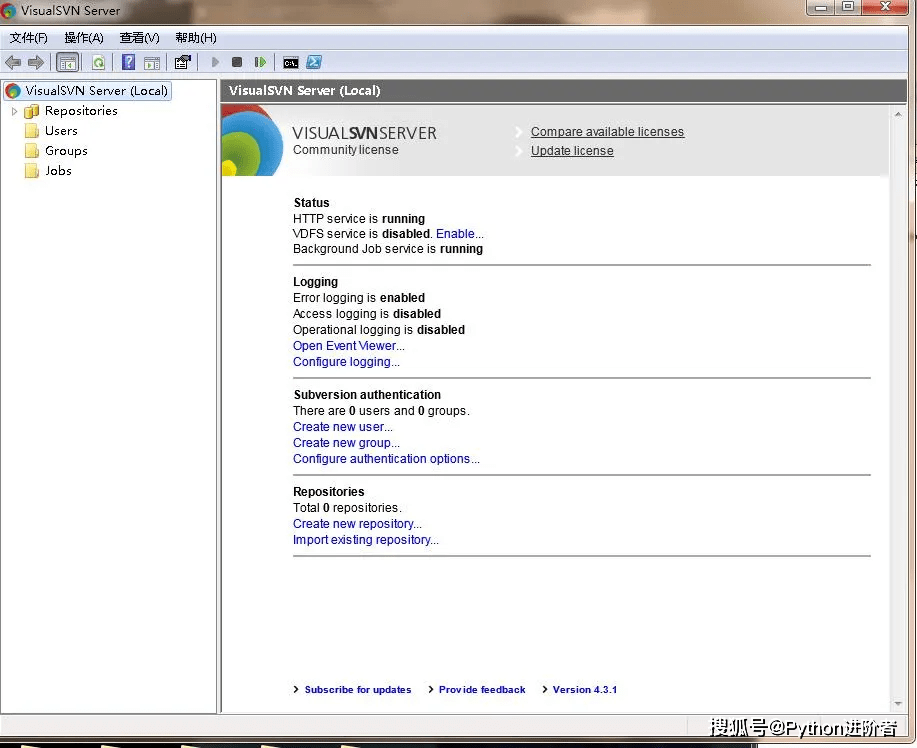Open the 帮助(H) menu
The width and height of the screenshot is (917, 748).
coord(196,38)
